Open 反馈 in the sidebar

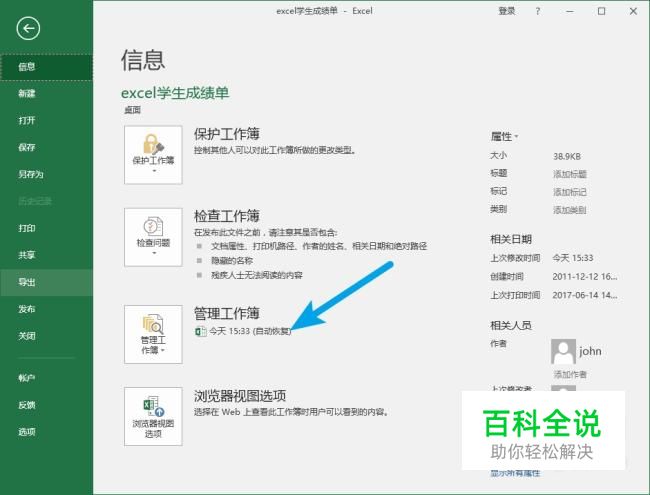pyautogui.click(x=46, y=405)
